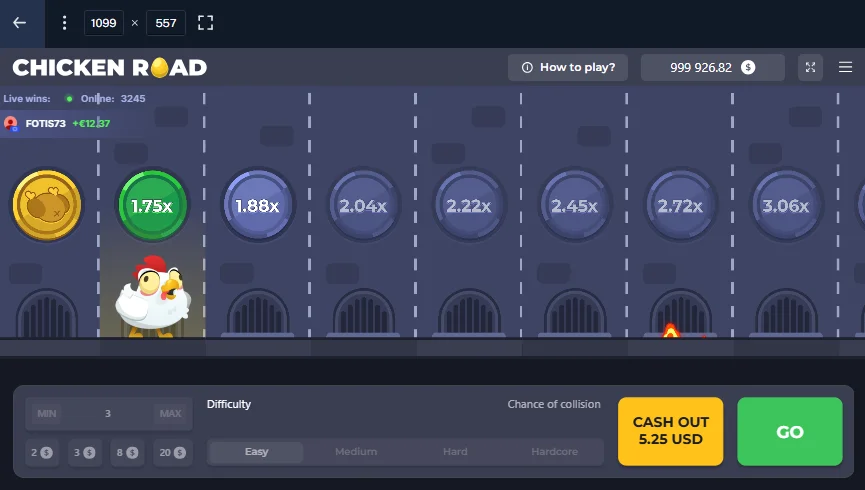The image size is (865, 490).
Task: Click the sewer grate below 1.88x
Action: (258, 313)
